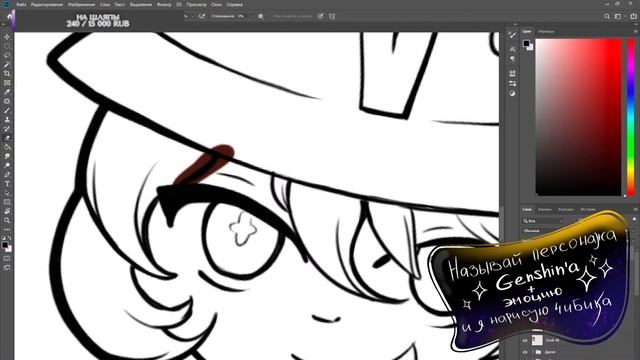Open the Фильтр menu
This screenshot has height=360, width=640.
click(x=164, y=4)
